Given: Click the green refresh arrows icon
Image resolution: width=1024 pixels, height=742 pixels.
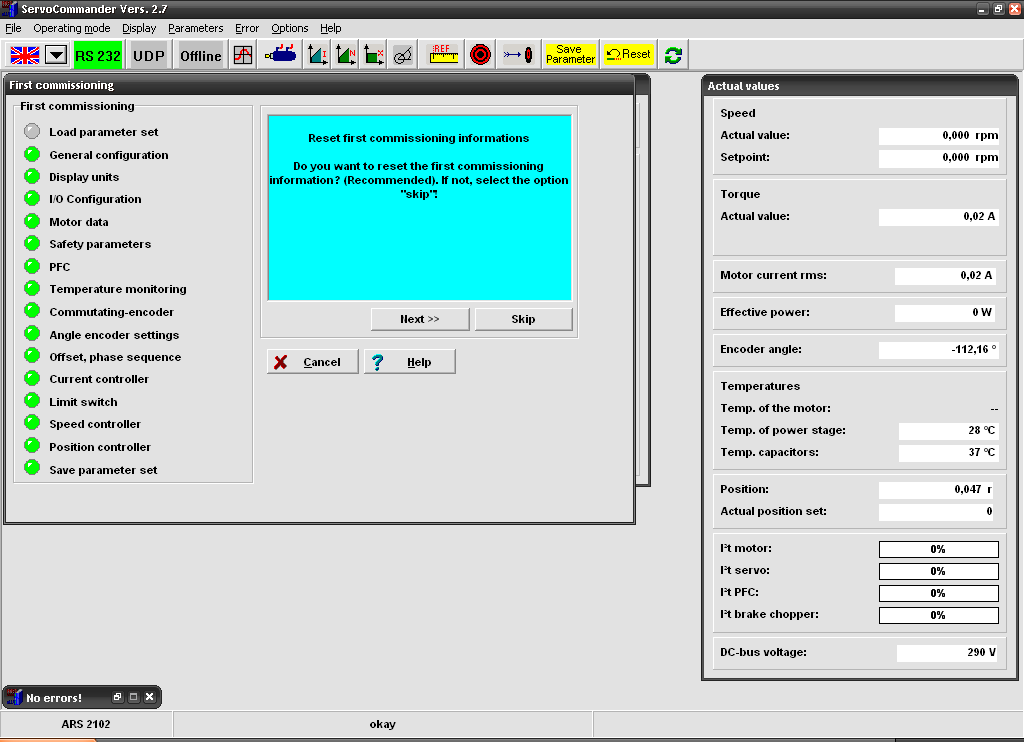Looking at the screenshot, I should click(x=673, y=56).
